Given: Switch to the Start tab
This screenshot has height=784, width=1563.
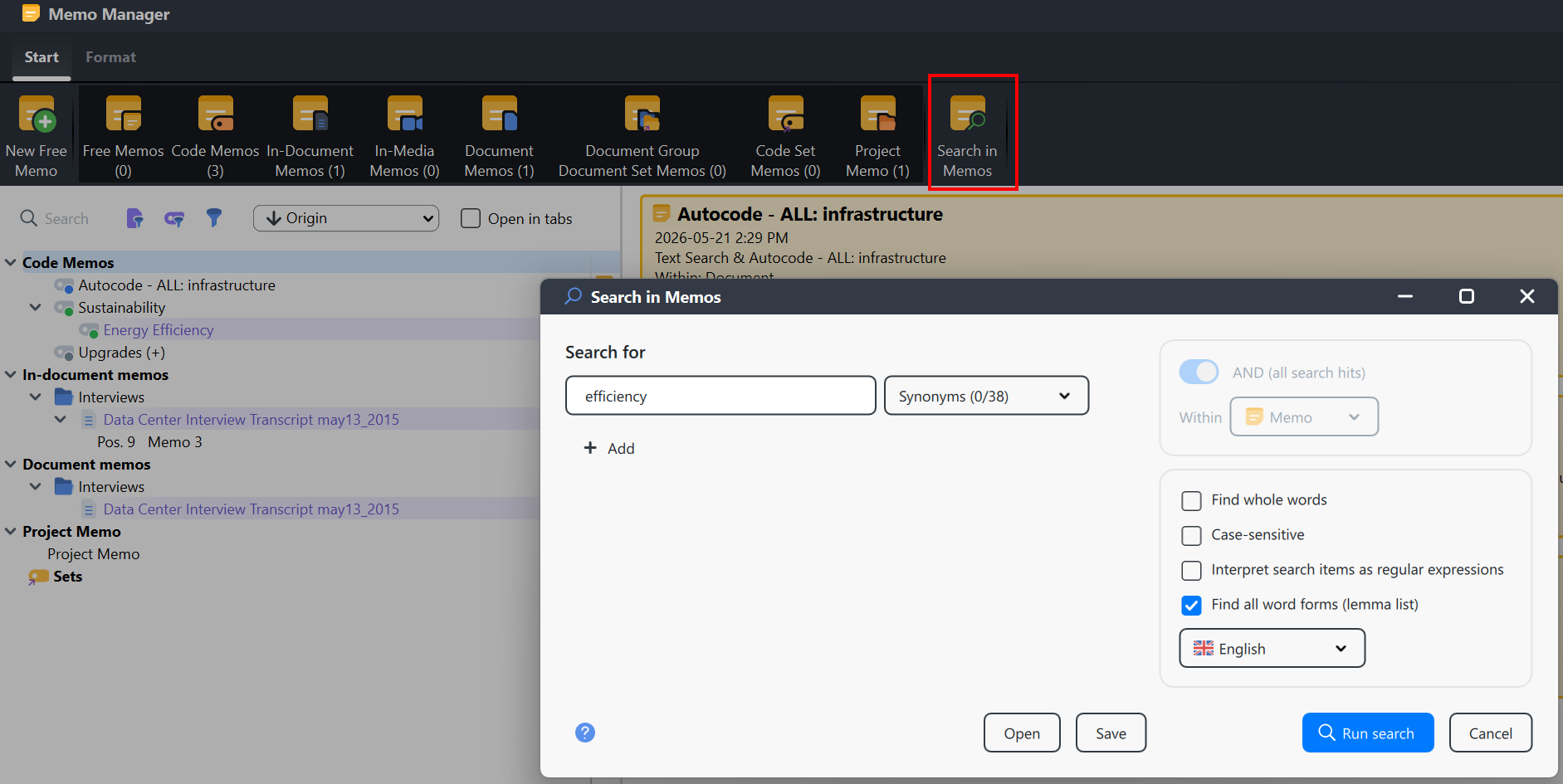Looking at the screenshot, I should click(x=42, y=57).
